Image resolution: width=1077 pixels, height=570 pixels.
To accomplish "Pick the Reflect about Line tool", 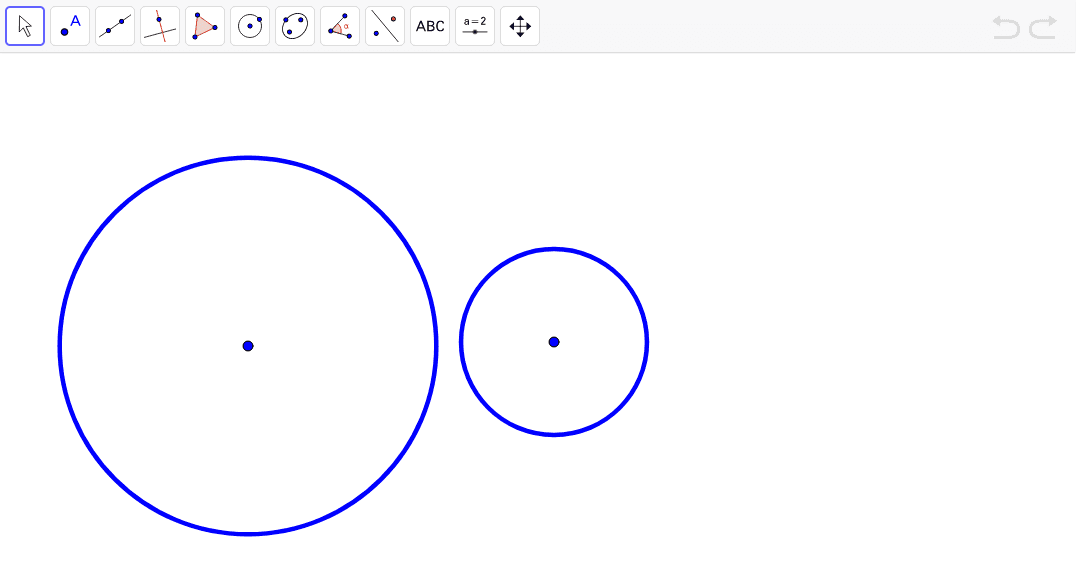I will pos(385,26).
